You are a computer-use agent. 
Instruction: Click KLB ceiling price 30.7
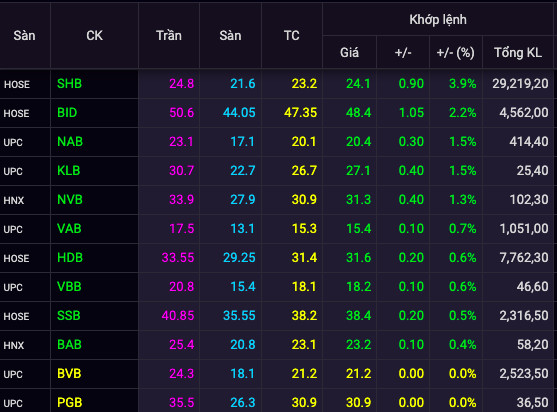(182, 171)
